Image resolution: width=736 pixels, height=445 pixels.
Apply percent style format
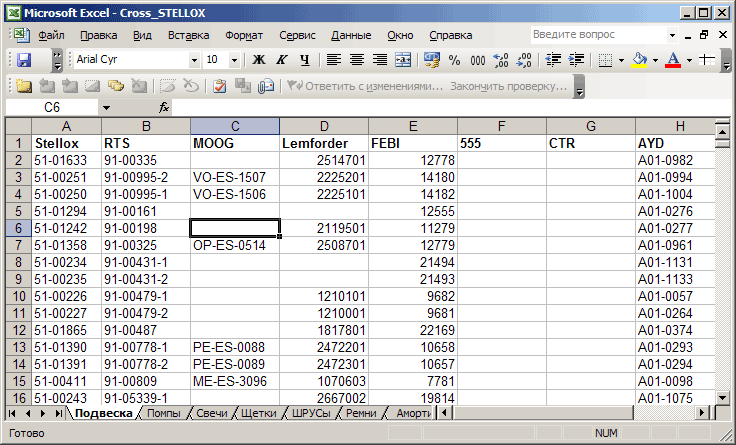pyautogui.click(x=454, y=60)
